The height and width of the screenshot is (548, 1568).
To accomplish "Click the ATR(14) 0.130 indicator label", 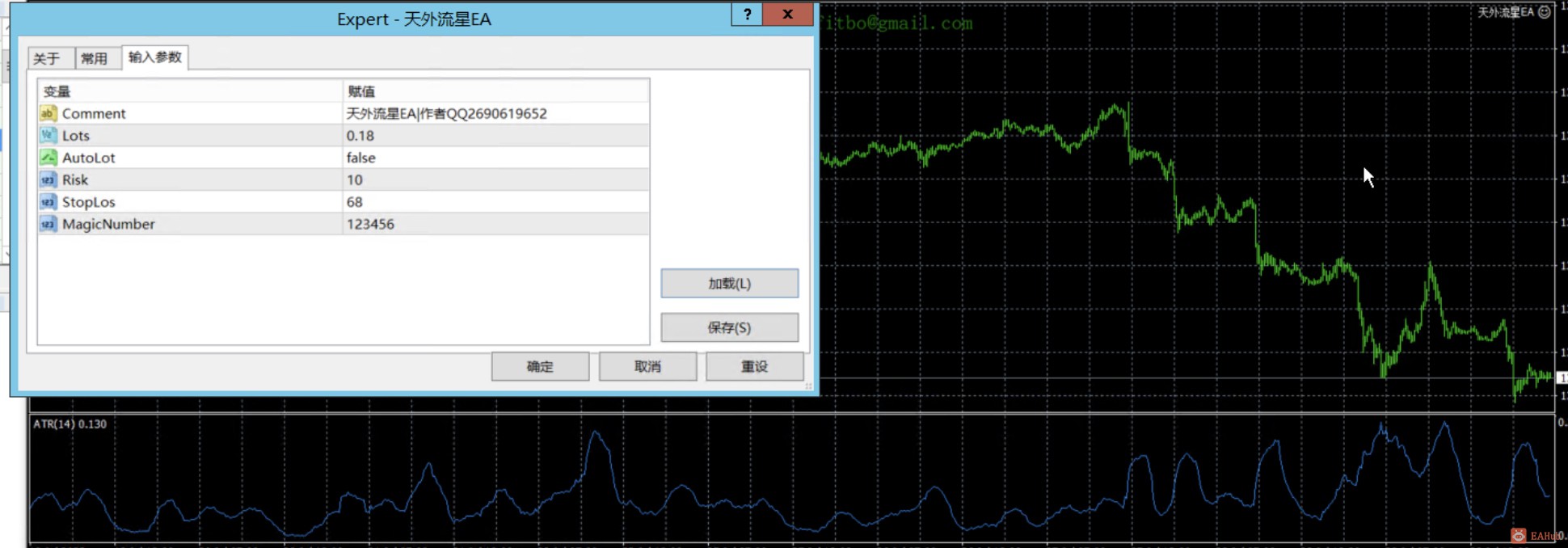I will point(70,424).
